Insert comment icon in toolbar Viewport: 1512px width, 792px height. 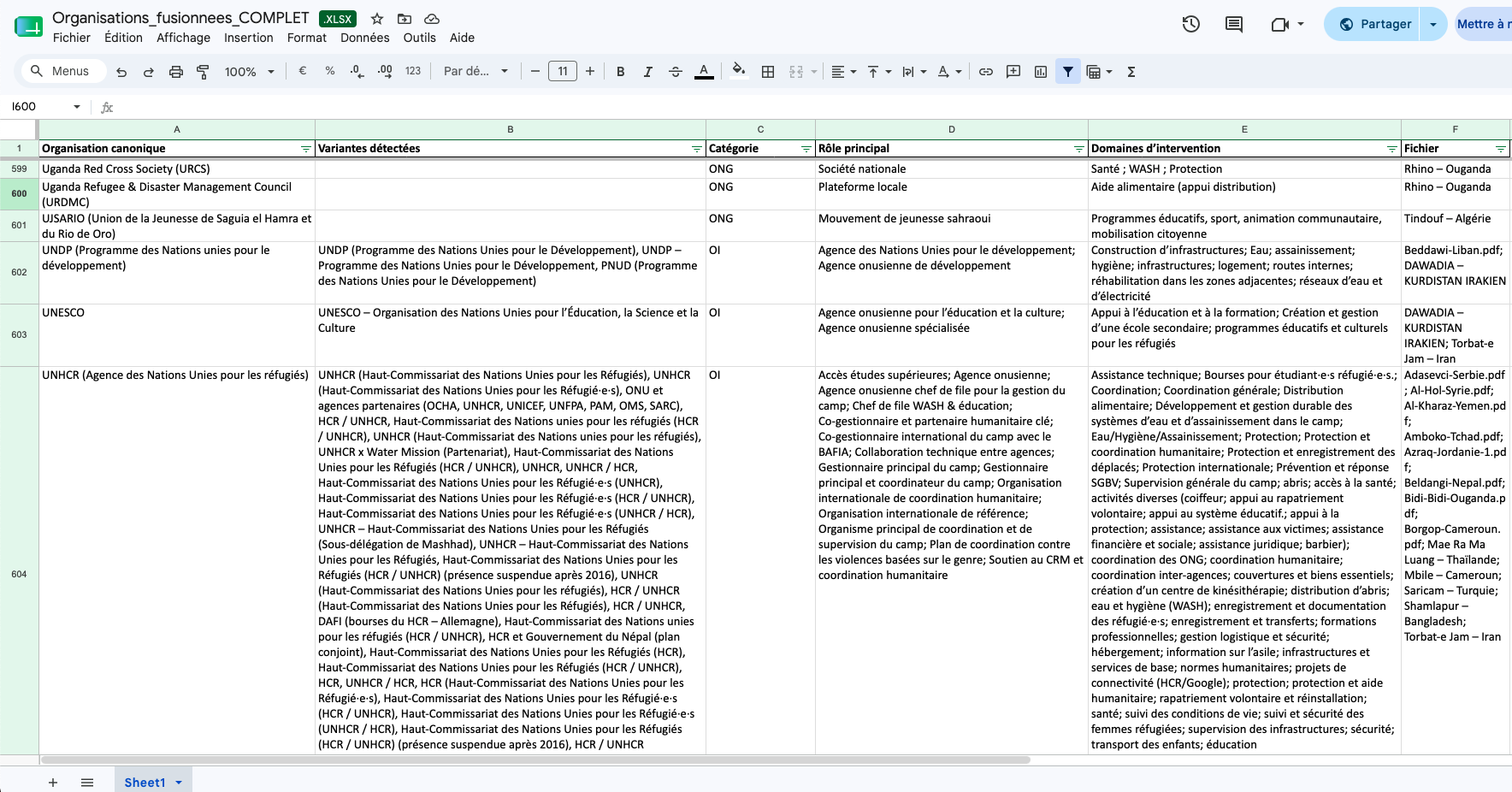click(1013, 72)
